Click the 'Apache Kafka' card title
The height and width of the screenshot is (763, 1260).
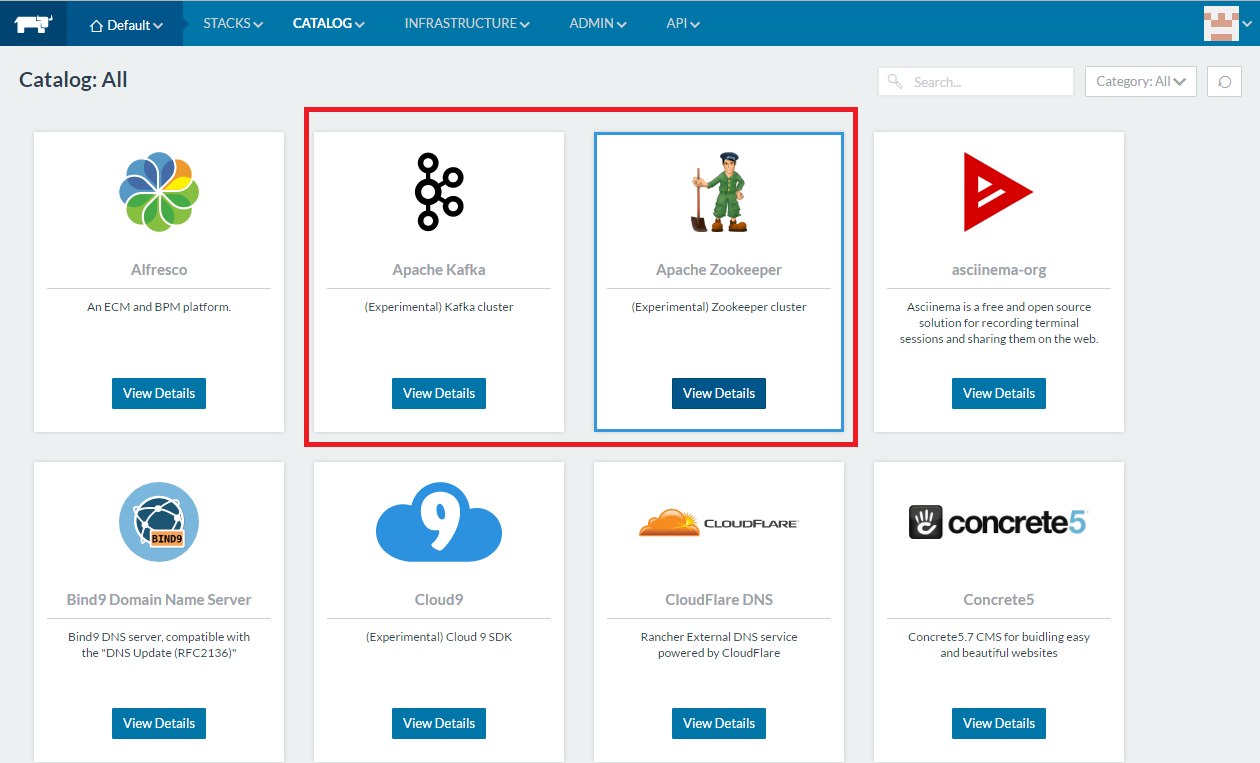click(x=439, y=270)
